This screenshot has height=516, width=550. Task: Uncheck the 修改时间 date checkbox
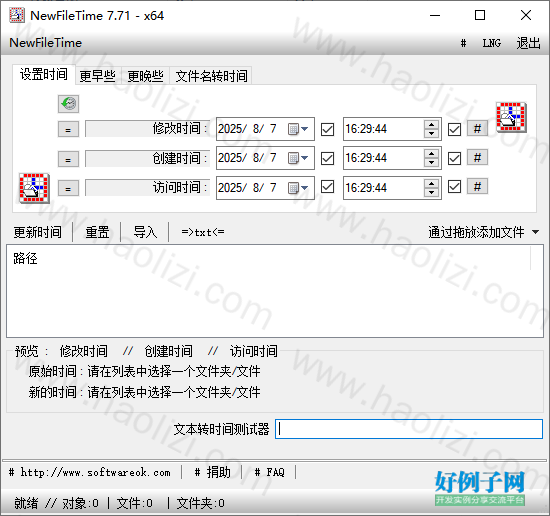328,129
